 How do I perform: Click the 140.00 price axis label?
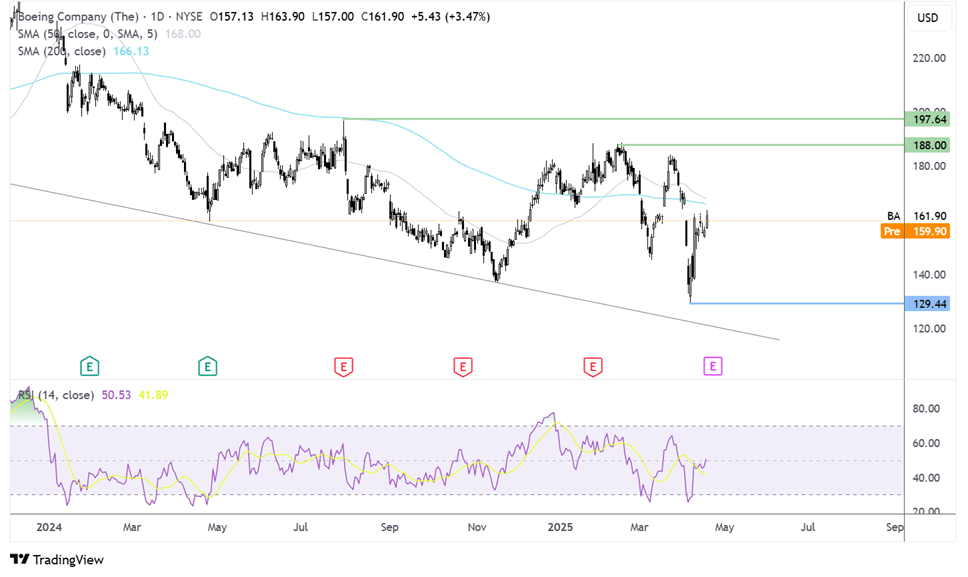(929, 275)
